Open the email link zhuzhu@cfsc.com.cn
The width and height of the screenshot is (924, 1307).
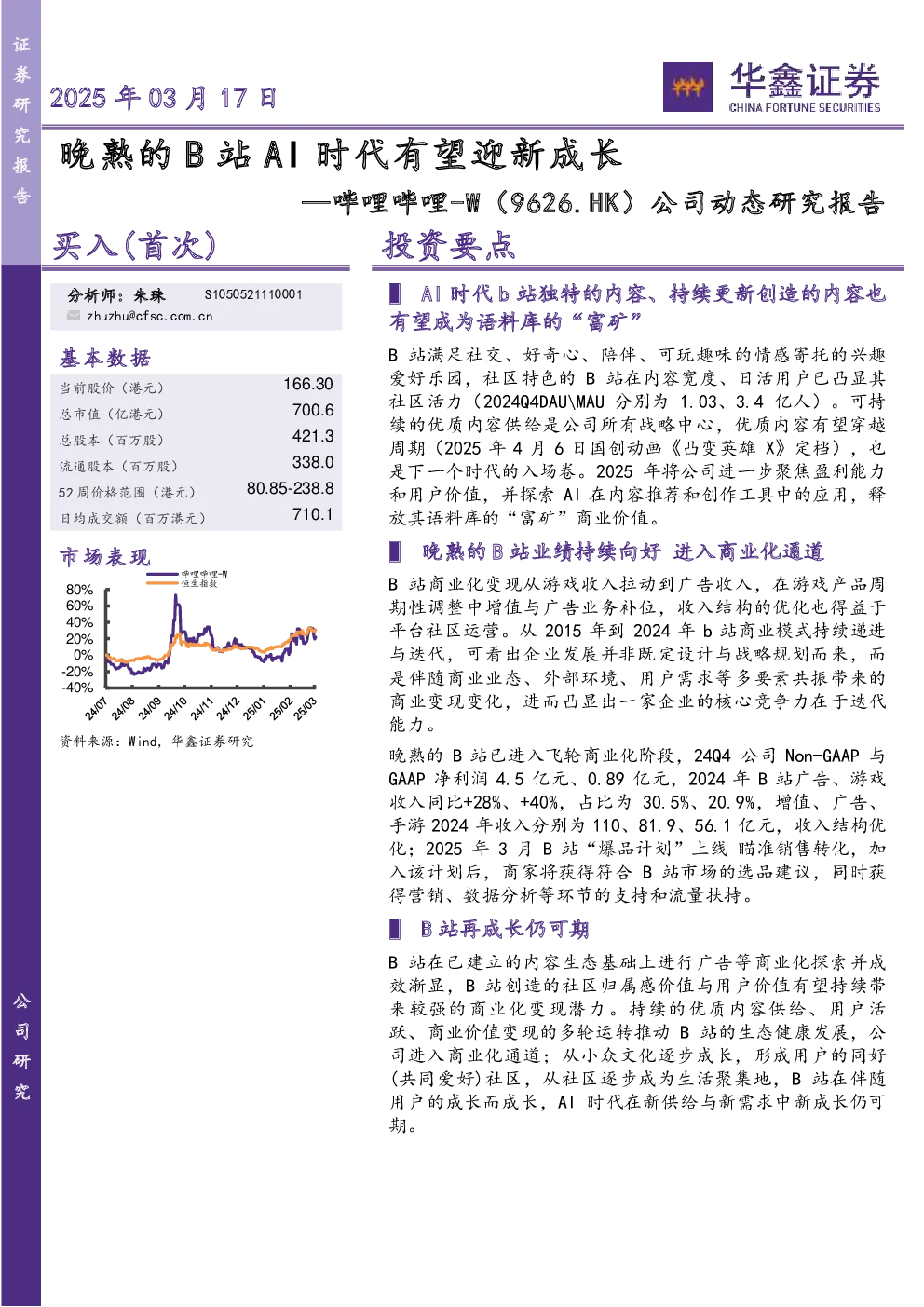149,316
